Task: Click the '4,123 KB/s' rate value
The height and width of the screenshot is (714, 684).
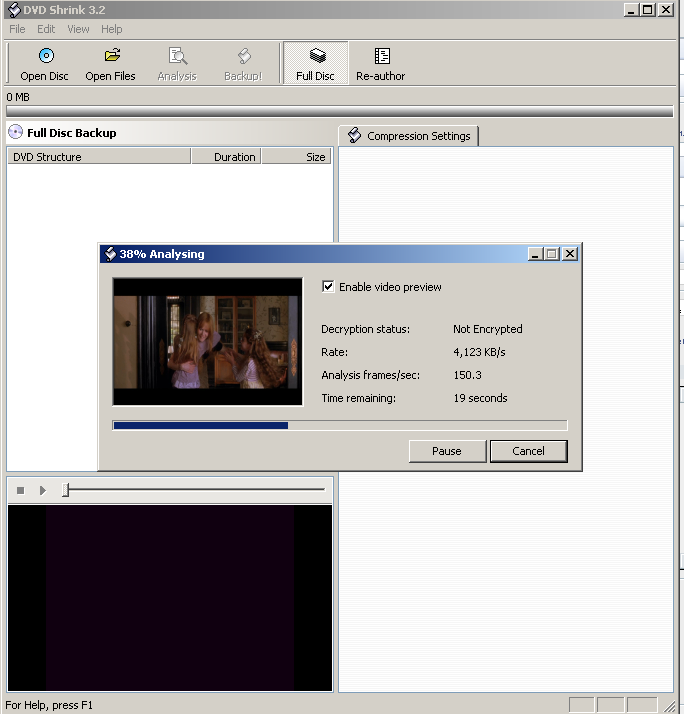Action: pos(479,352)
